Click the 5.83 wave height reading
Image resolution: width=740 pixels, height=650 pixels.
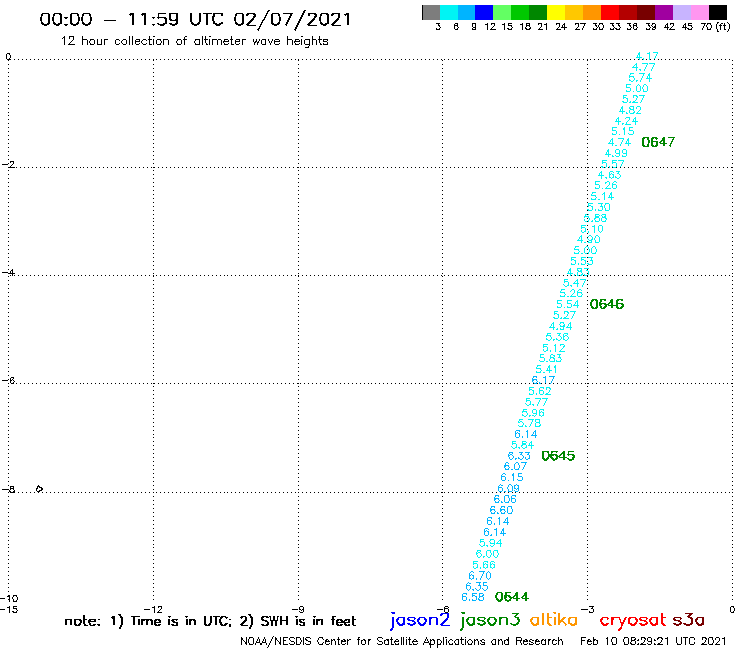click(550, 359)
